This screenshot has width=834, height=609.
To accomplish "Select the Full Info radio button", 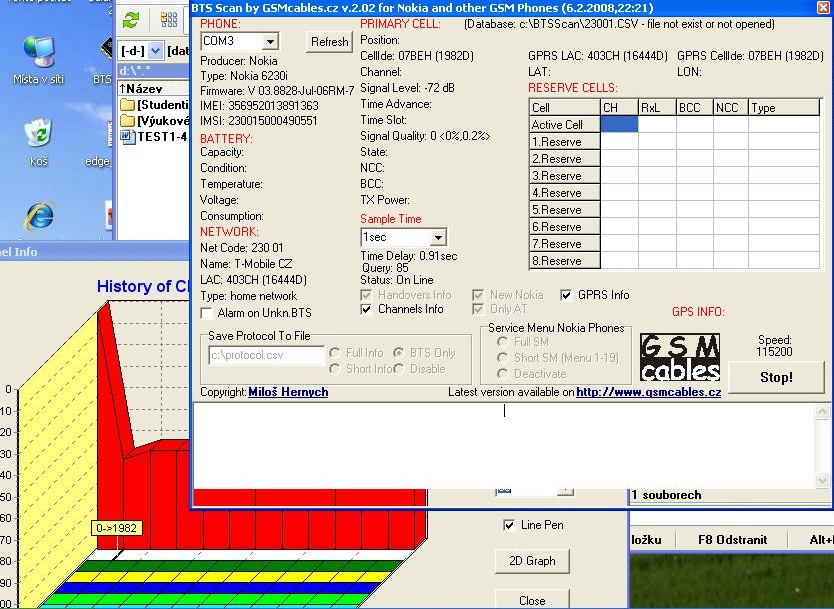I will point(335,353).
